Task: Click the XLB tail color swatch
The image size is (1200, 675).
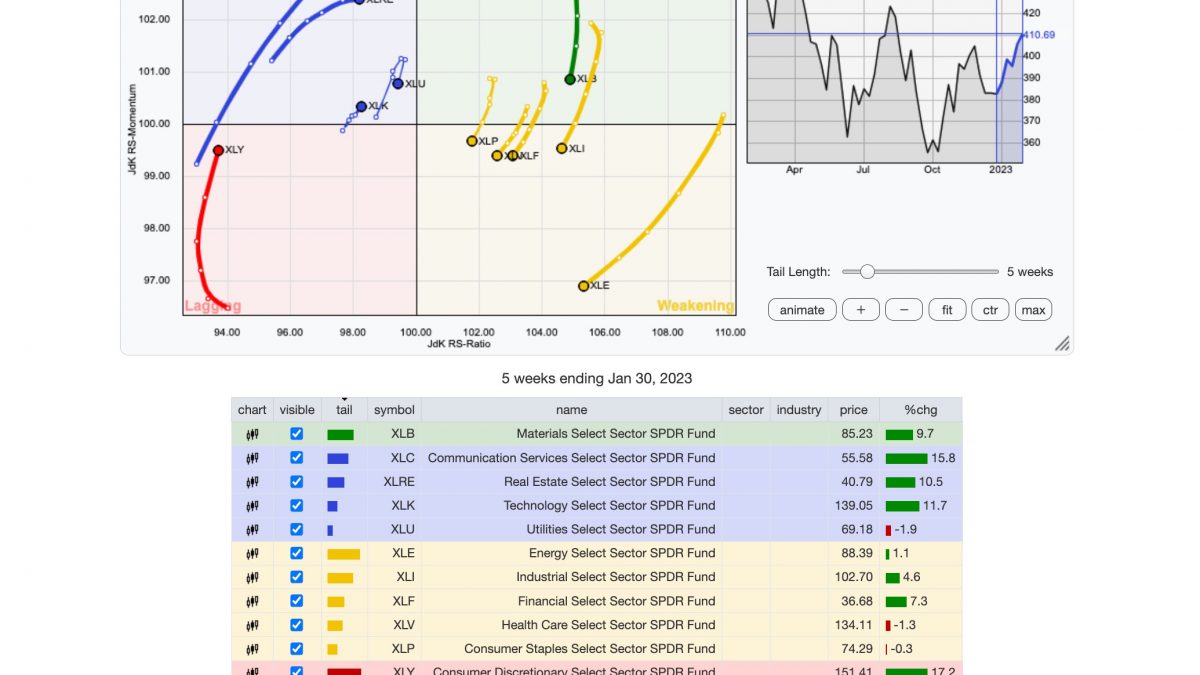Action: pos(340,435)
